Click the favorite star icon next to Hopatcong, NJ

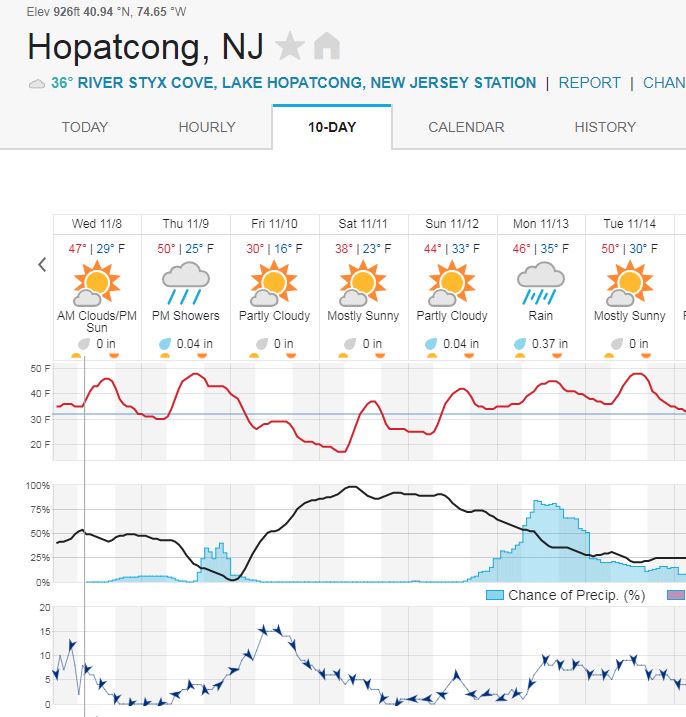tap(290, 46)
